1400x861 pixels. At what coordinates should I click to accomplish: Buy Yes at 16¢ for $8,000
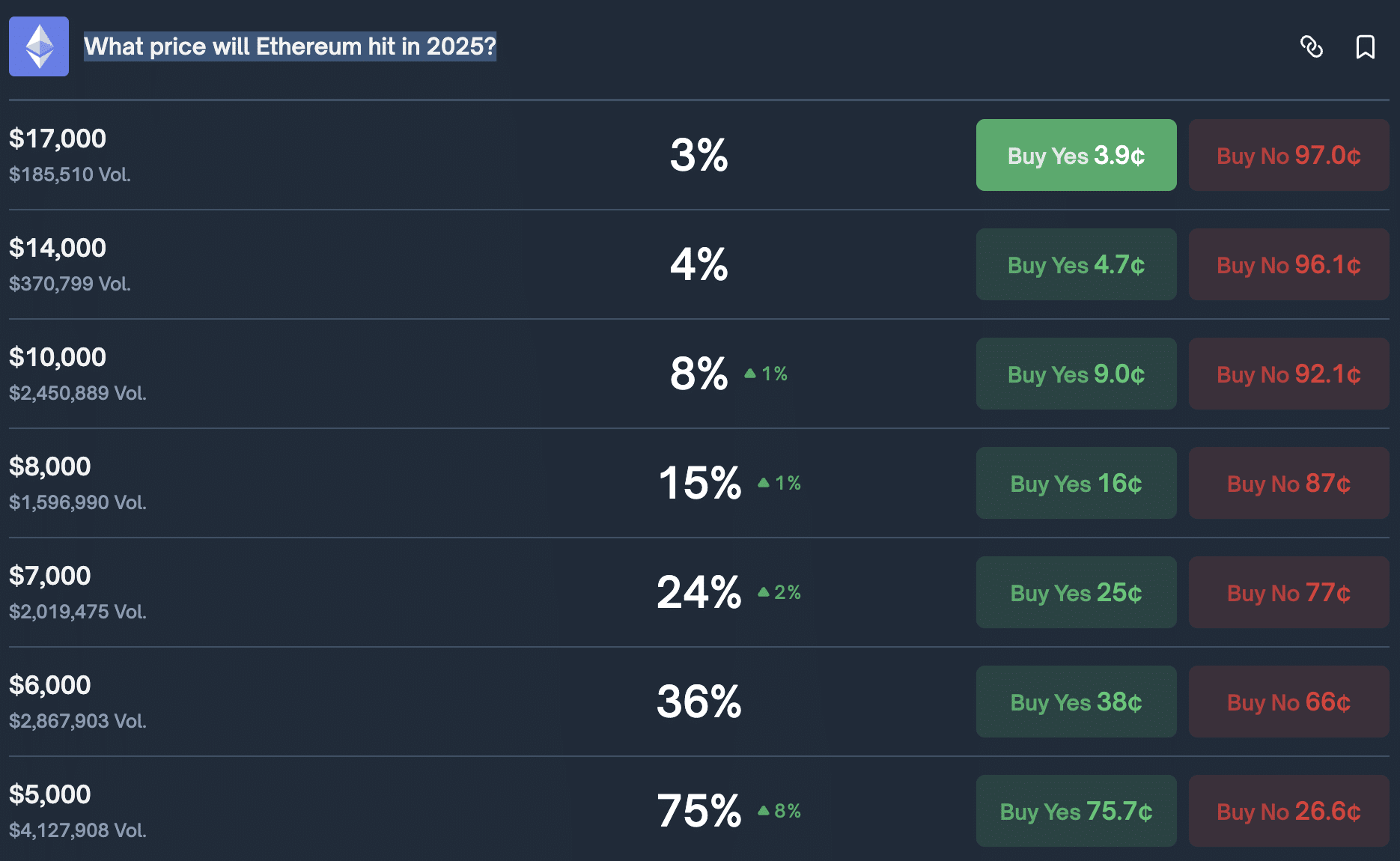point(1076,483)
